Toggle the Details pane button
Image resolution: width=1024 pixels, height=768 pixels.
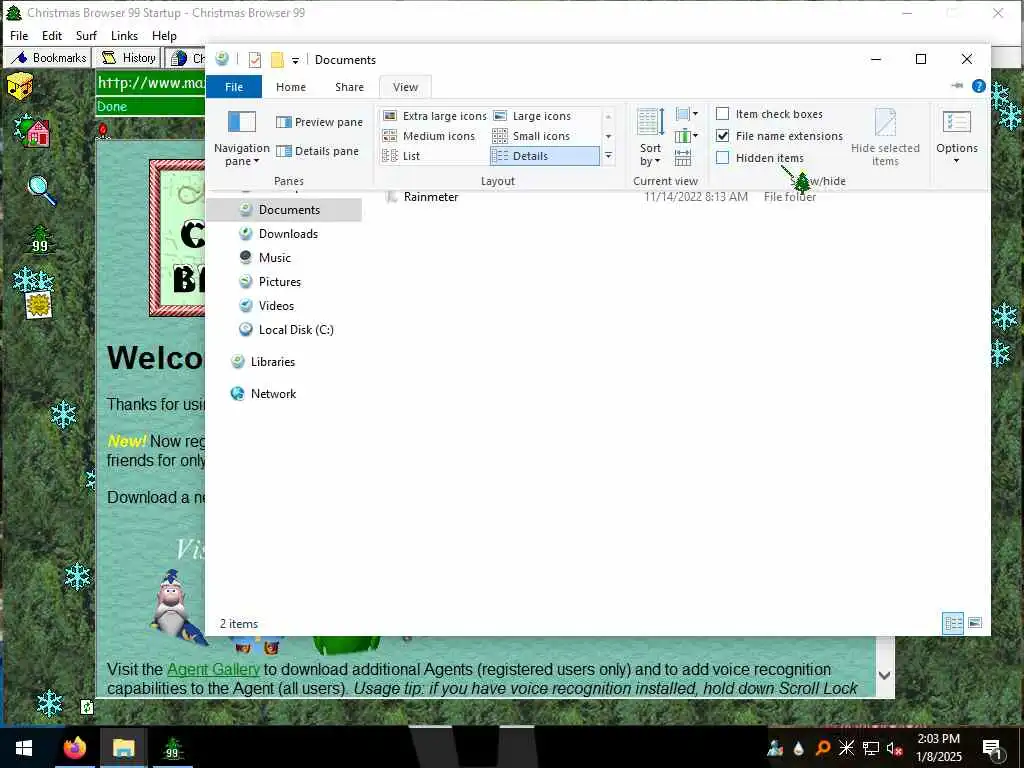click(x=317, y=151)
